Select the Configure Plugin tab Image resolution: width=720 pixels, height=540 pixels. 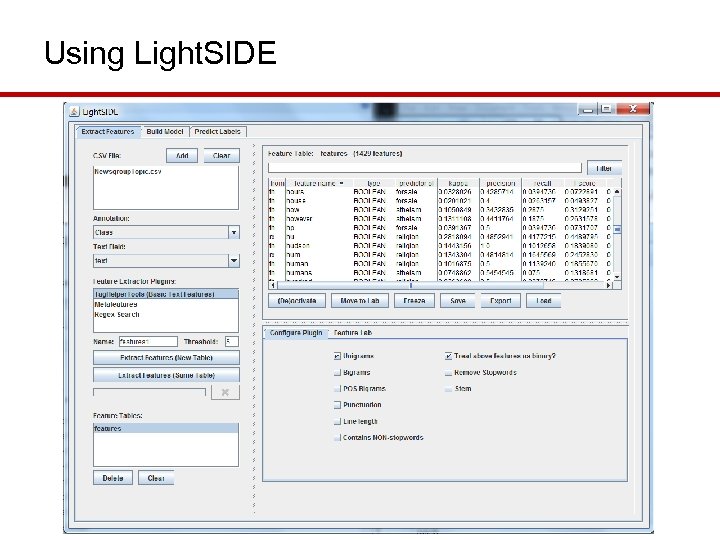click(x=296, y=332)
